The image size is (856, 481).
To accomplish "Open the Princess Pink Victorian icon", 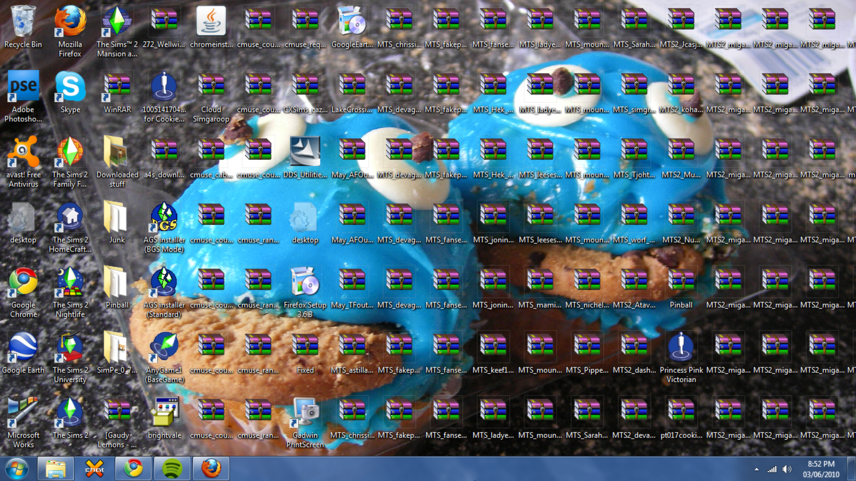I will tap(680, 357).
